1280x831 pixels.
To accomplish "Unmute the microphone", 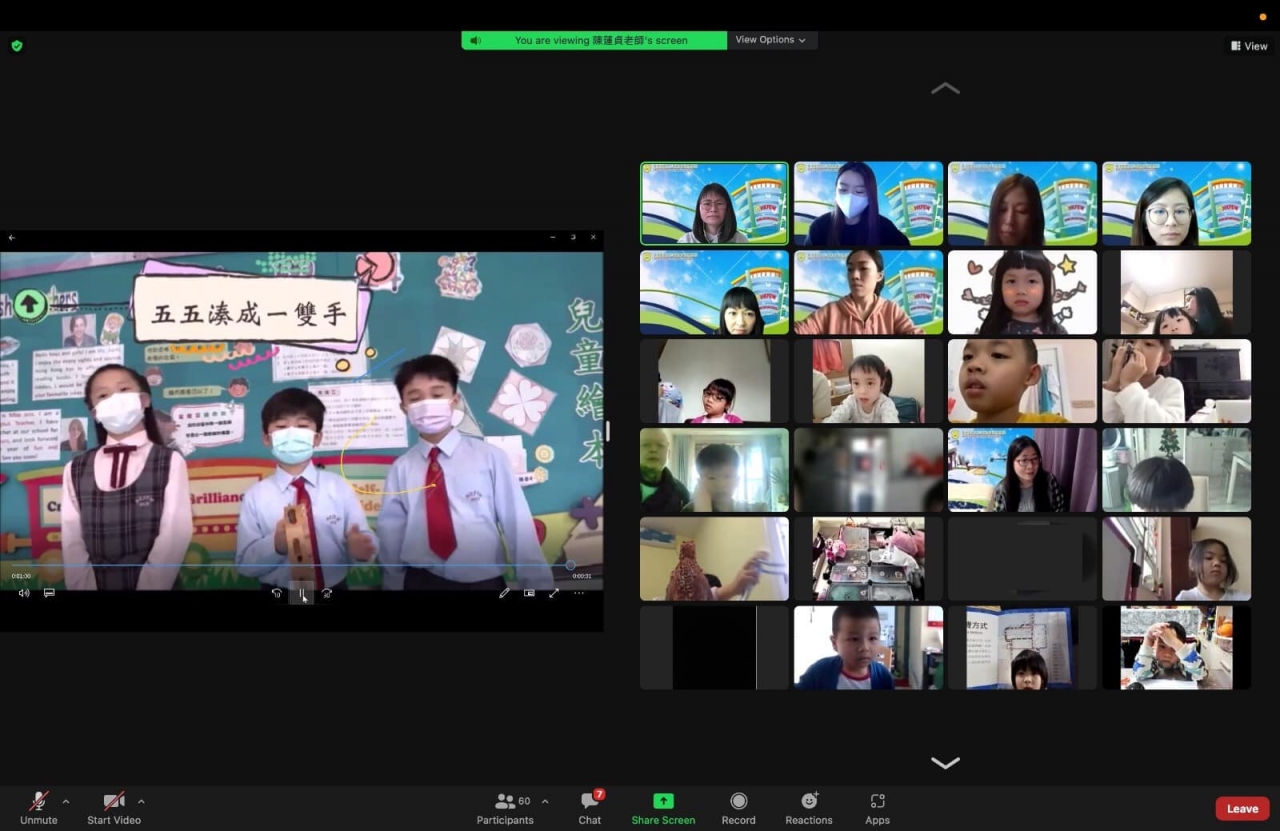I will (x=38, y=802).
